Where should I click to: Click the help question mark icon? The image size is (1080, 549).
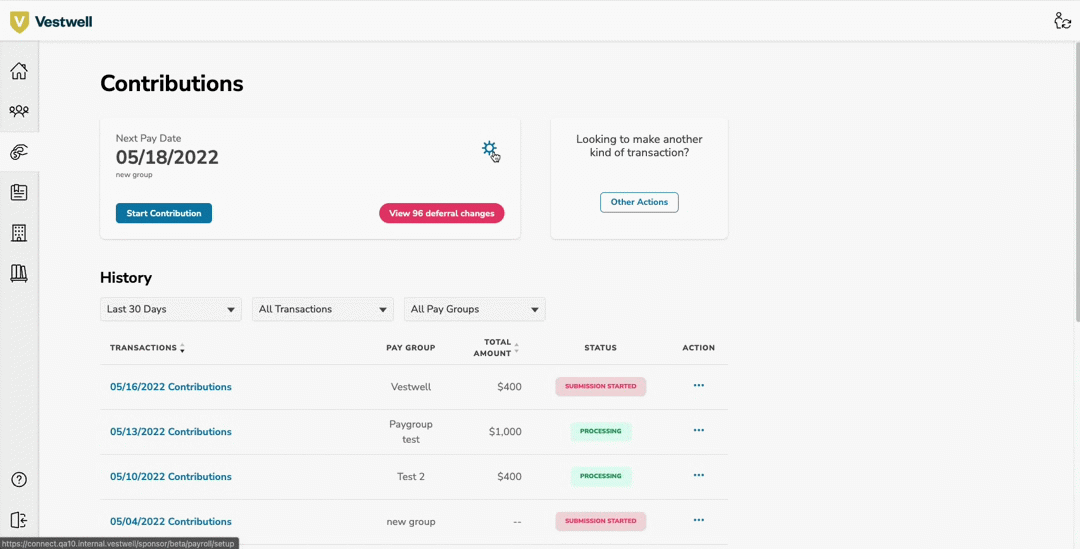(x=19, y=480)
